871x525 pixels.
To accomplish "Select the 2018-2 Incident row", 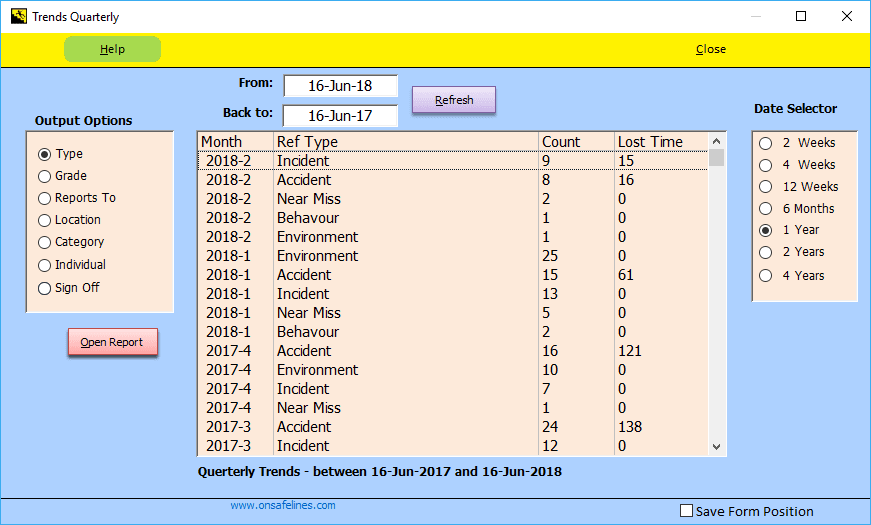I will pos(453,161).
